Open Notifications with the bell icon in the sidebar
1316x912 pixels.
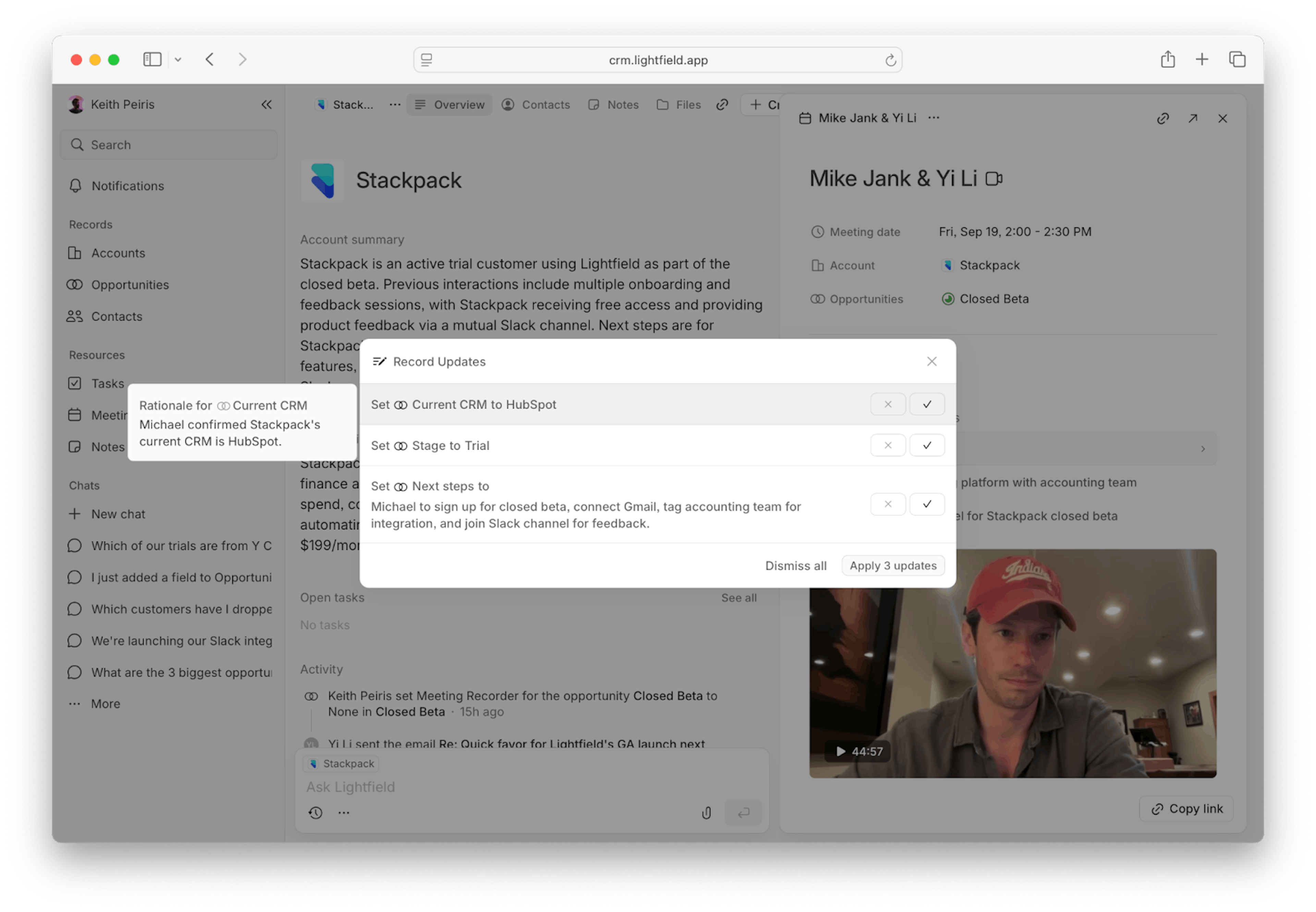click(x=75, y=186)
